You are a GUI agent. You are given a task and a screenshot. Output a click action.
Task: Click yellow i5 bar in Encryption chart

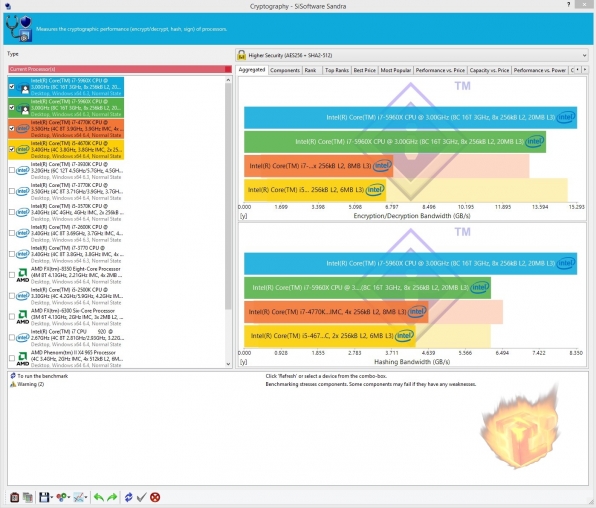click(x=315, y=190)
